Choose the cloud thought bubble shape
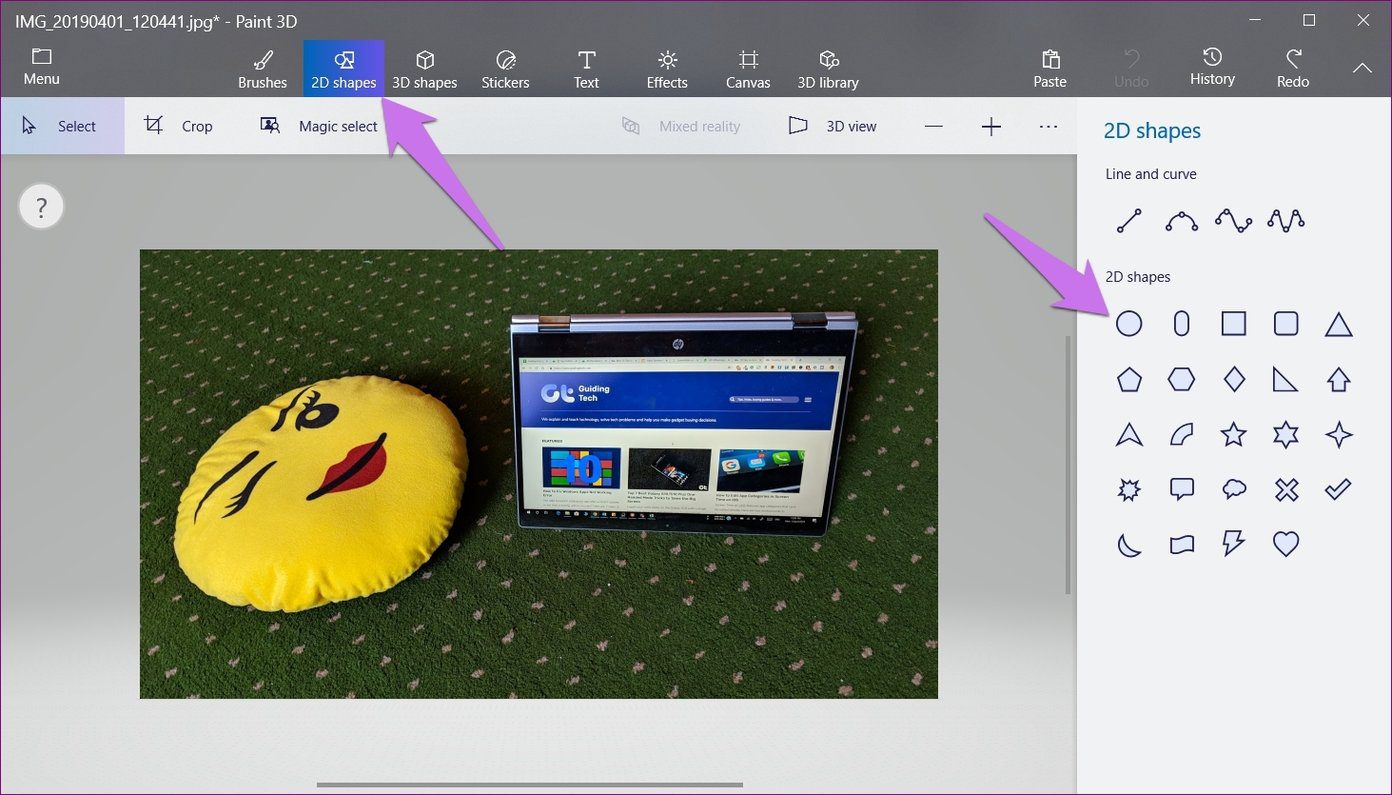1392x795 pixels. [1234, 489]
